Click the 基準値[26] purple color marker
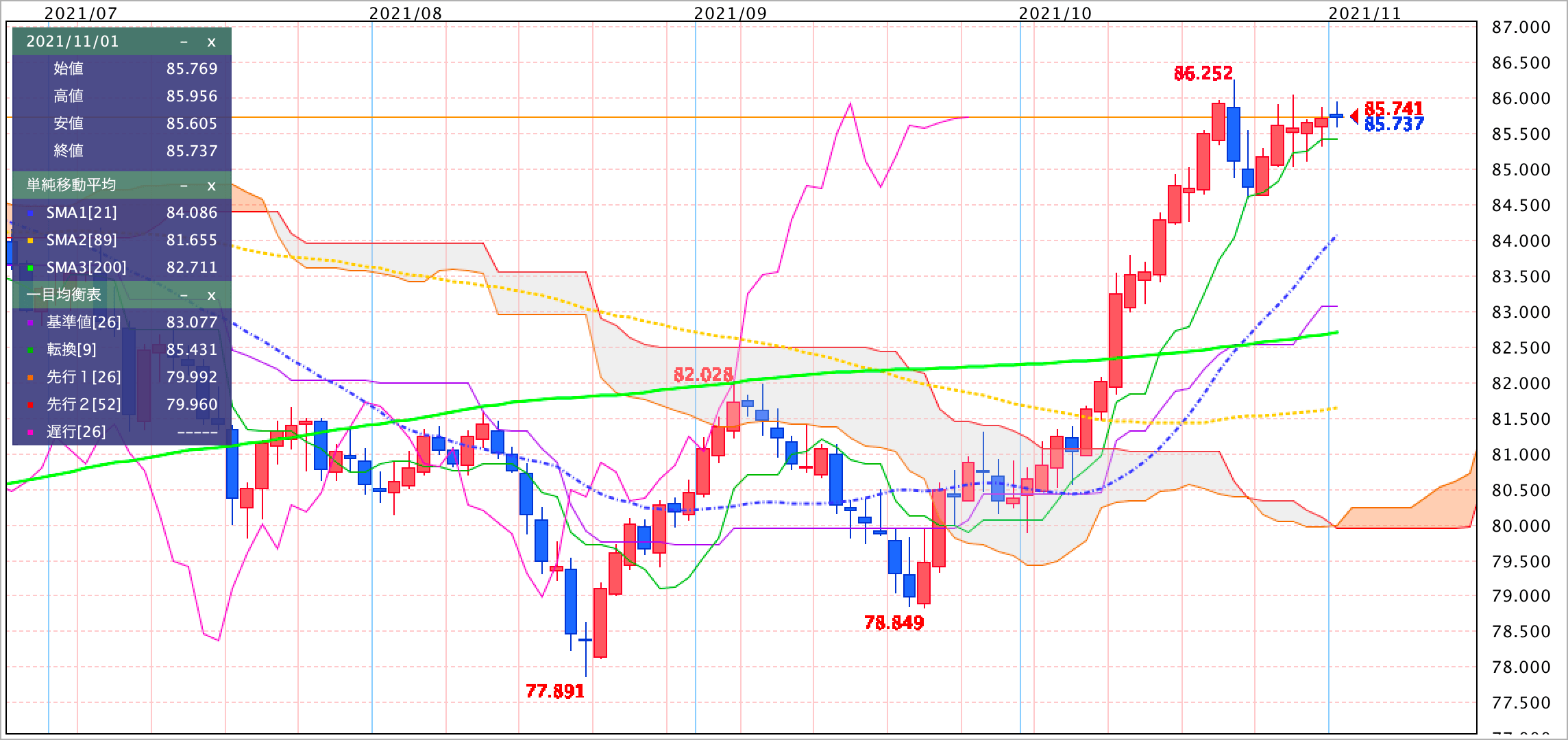This screenshot has width=1568, height=740. pyautogui.click(x=30, y=323)
